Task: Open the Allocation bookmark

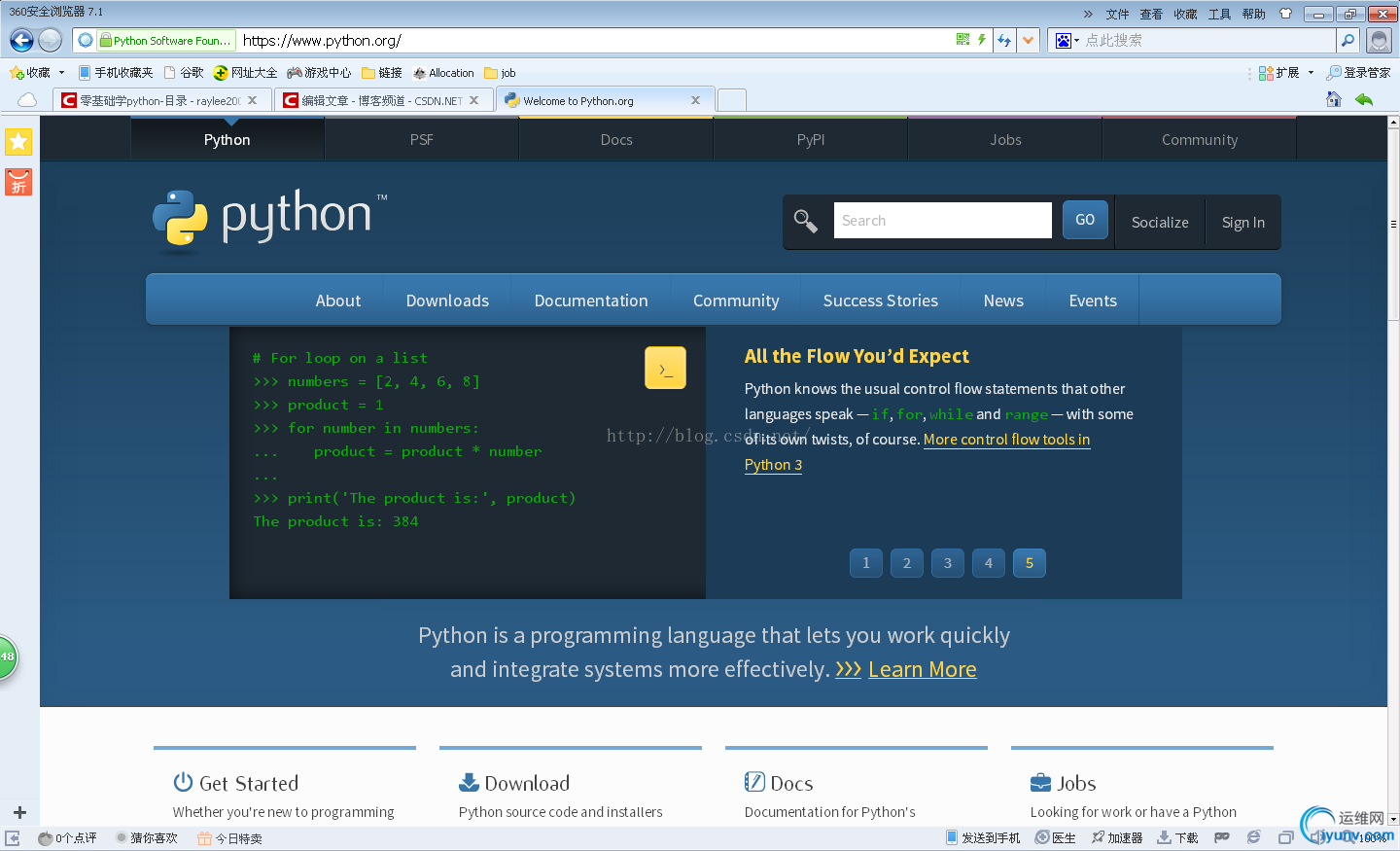Action: (443, 73)
